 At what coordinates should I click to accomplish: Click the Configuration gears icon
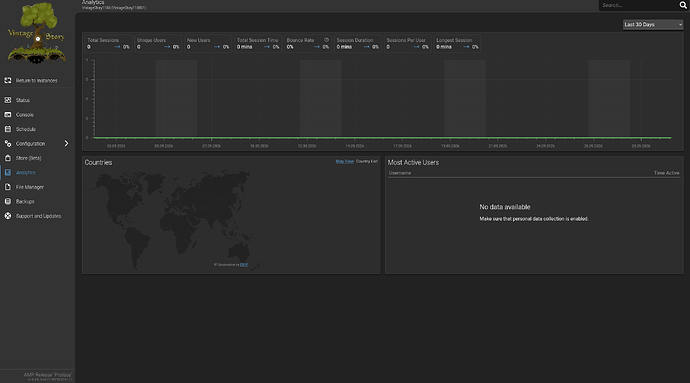7,144
